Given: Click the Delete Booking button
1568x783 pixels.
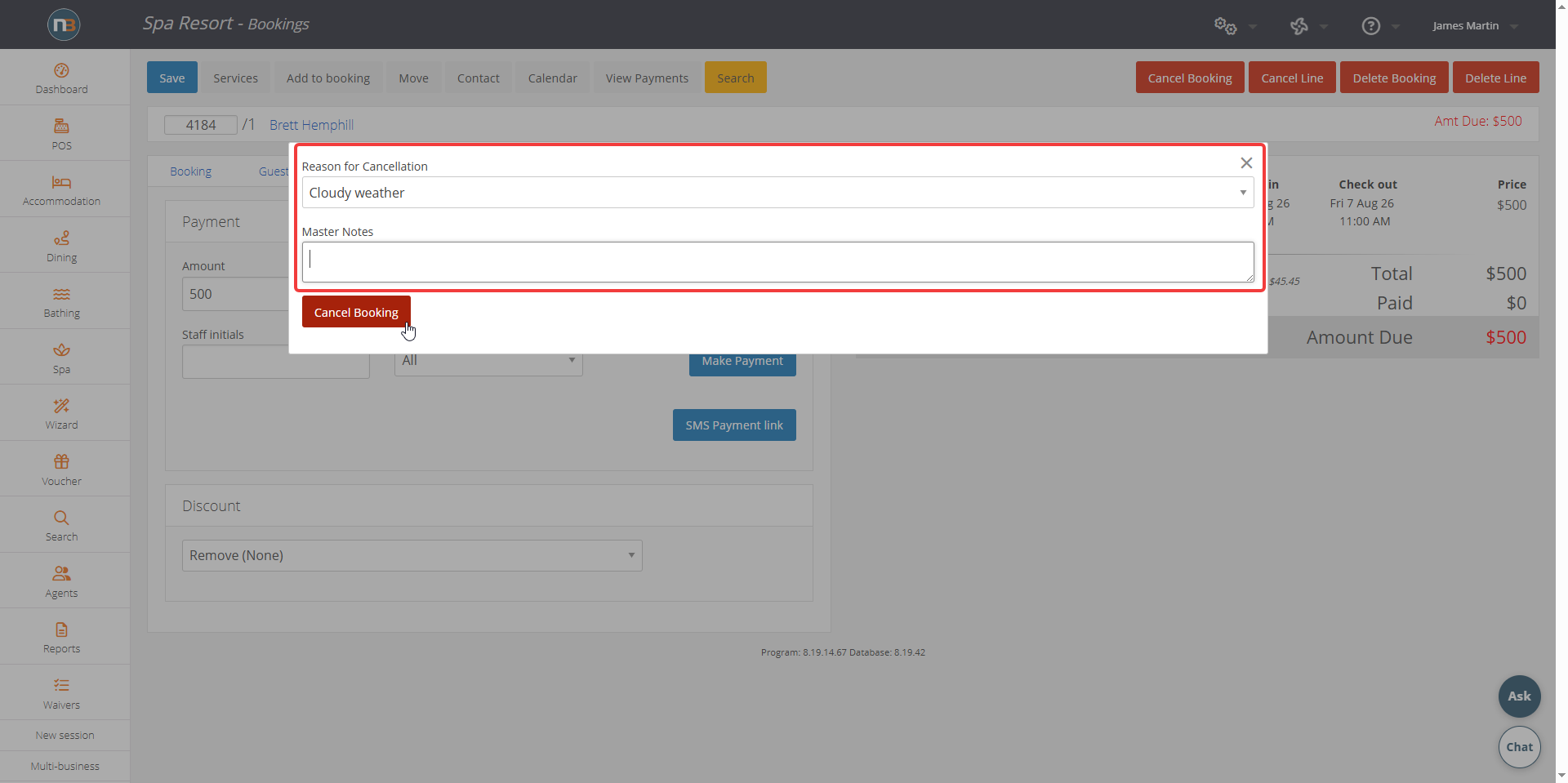Looking at the screenshot, I should (x=1394, y=78).
